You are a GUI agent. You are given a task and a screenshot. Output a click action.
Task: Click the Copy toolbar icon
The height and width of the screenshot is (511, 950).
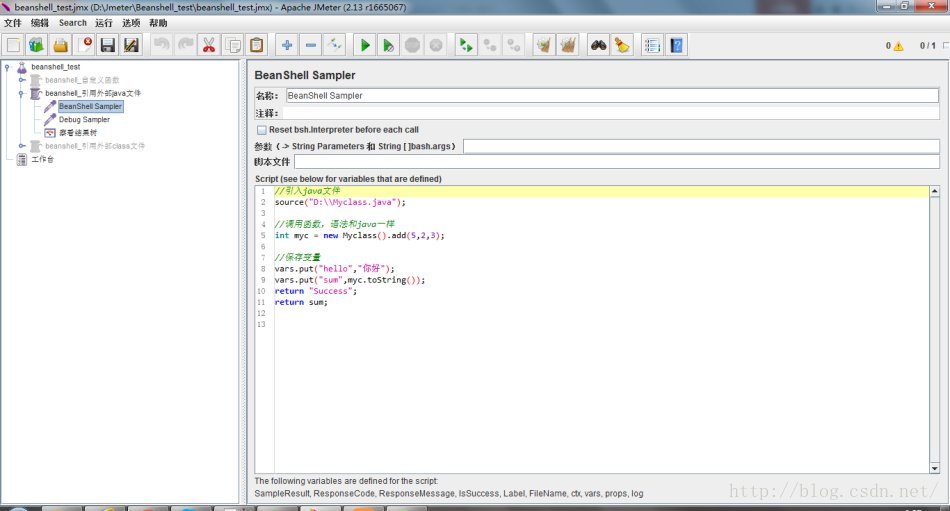(233, 45)
